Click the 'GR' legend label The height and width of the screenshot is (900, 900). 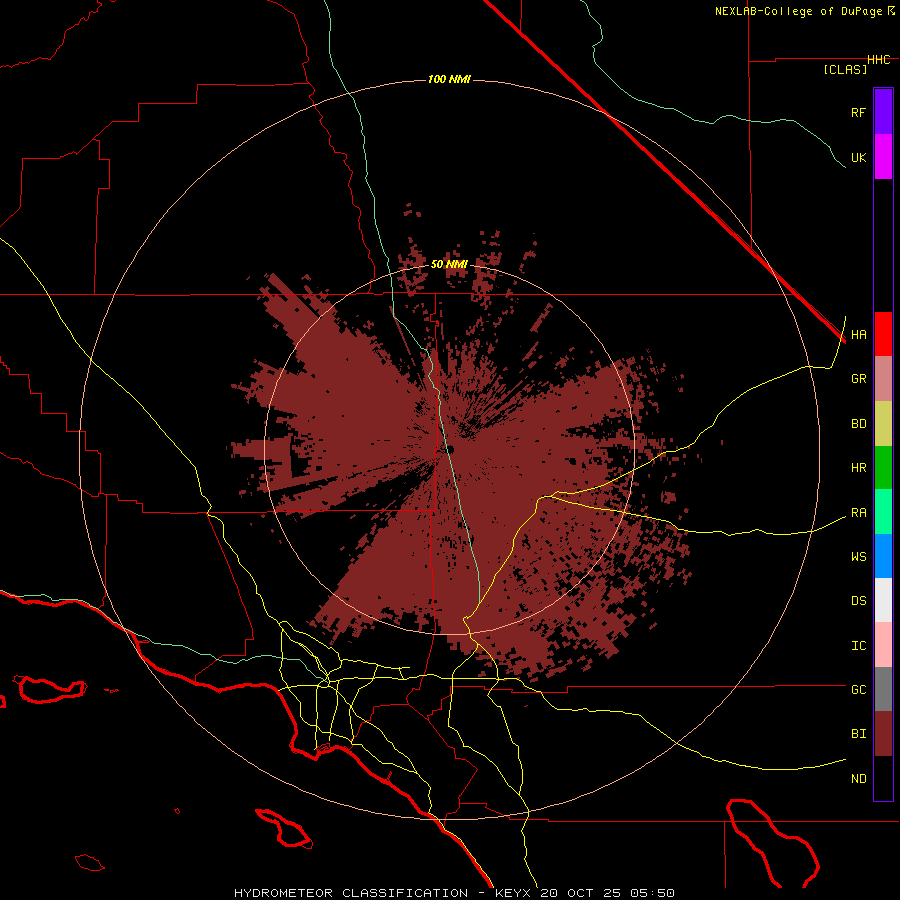858,379
